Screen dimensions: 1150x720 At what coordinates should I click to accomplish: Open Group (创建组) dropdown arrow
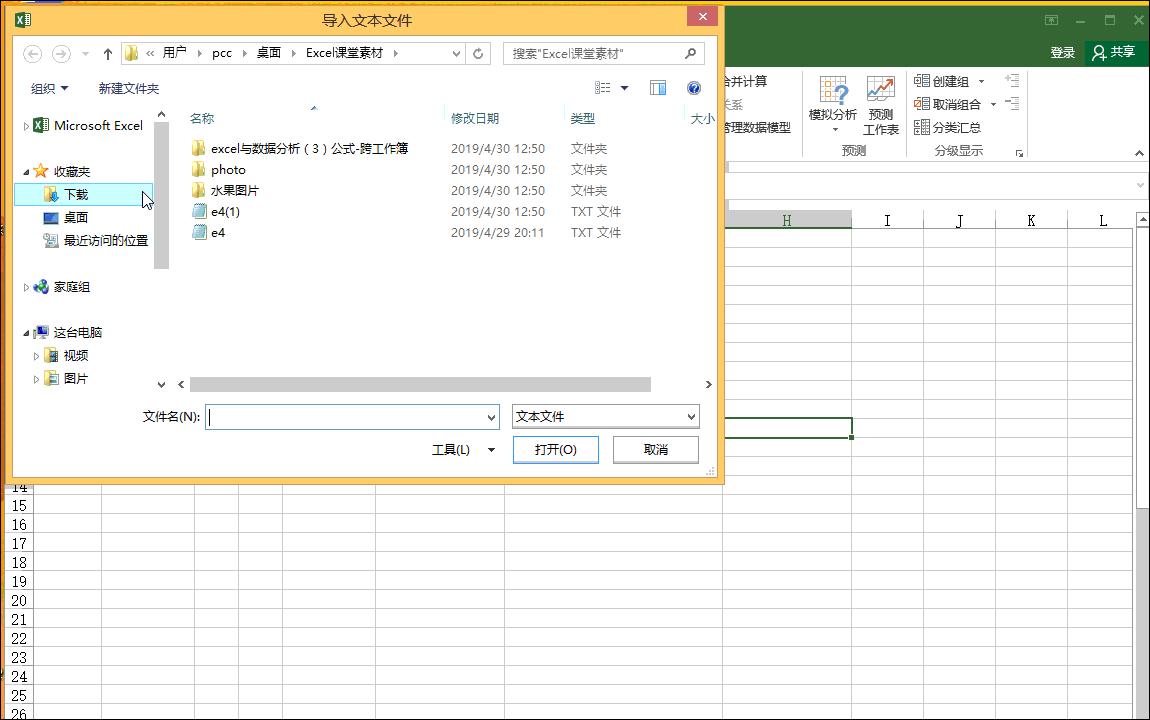point(981,81)
